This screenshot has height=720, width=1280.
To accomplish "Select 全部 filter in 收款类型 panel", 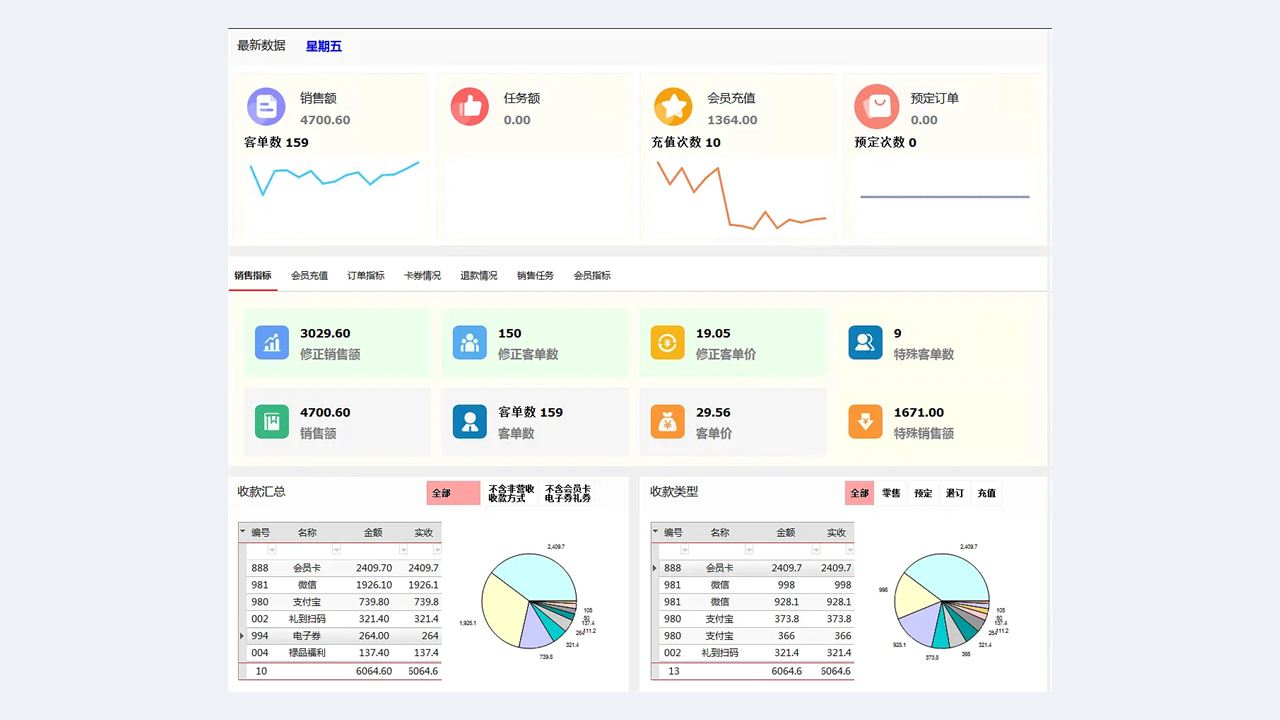I will [x=859, y=493].
